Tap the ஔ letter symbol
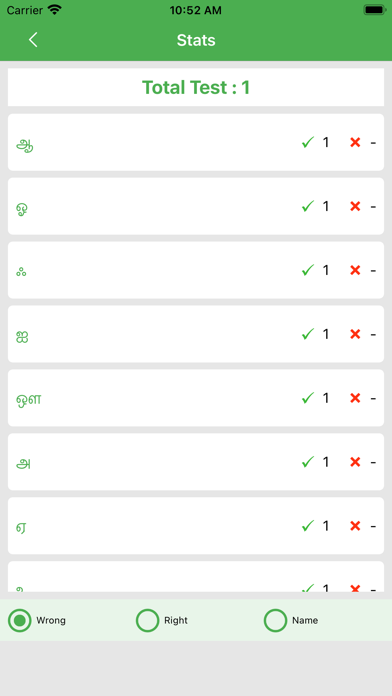This screenshot has width=392, height=696. [x=29, y=400]
